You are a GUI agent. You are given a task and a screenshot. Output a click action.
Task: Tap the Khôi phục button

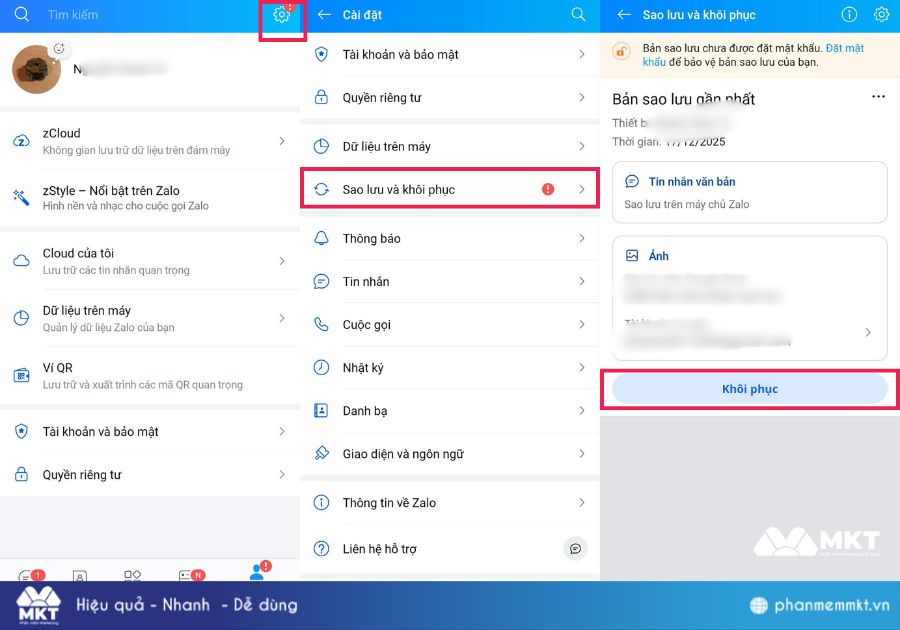coord(750,389)
